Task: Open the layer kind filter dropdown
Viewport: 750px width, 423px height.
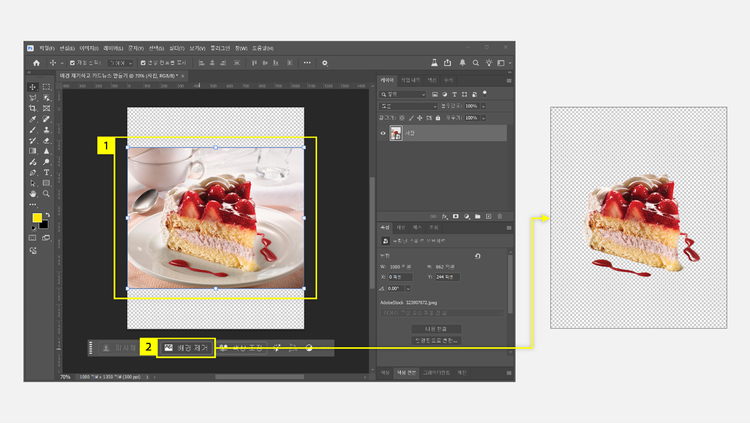Action: click(x=403, y=94)
